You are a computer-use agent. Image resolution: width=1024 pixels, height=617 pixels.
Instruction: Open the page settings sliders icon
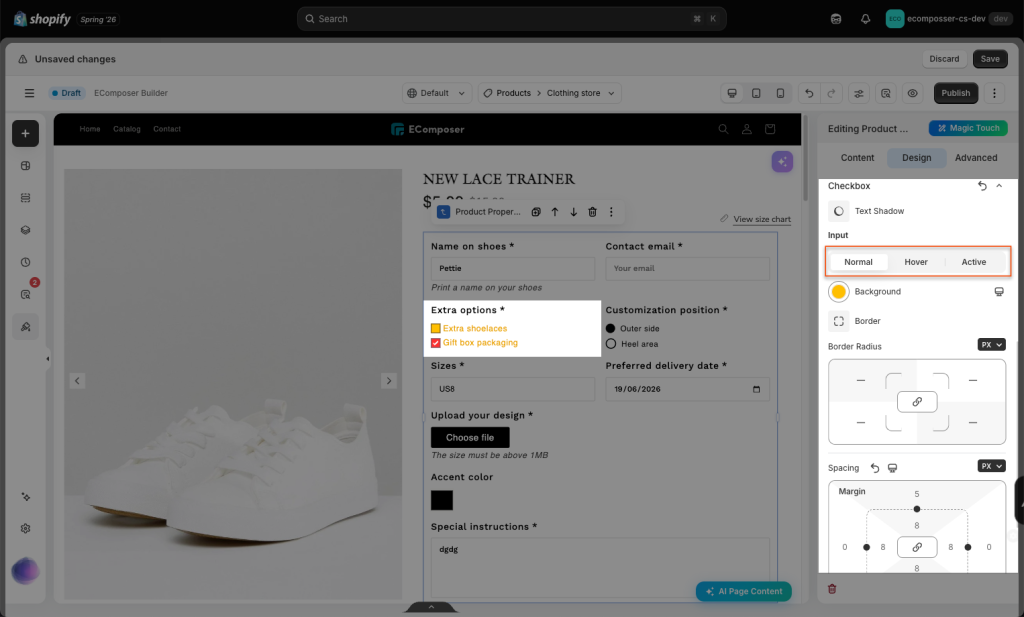pos(859,93)
